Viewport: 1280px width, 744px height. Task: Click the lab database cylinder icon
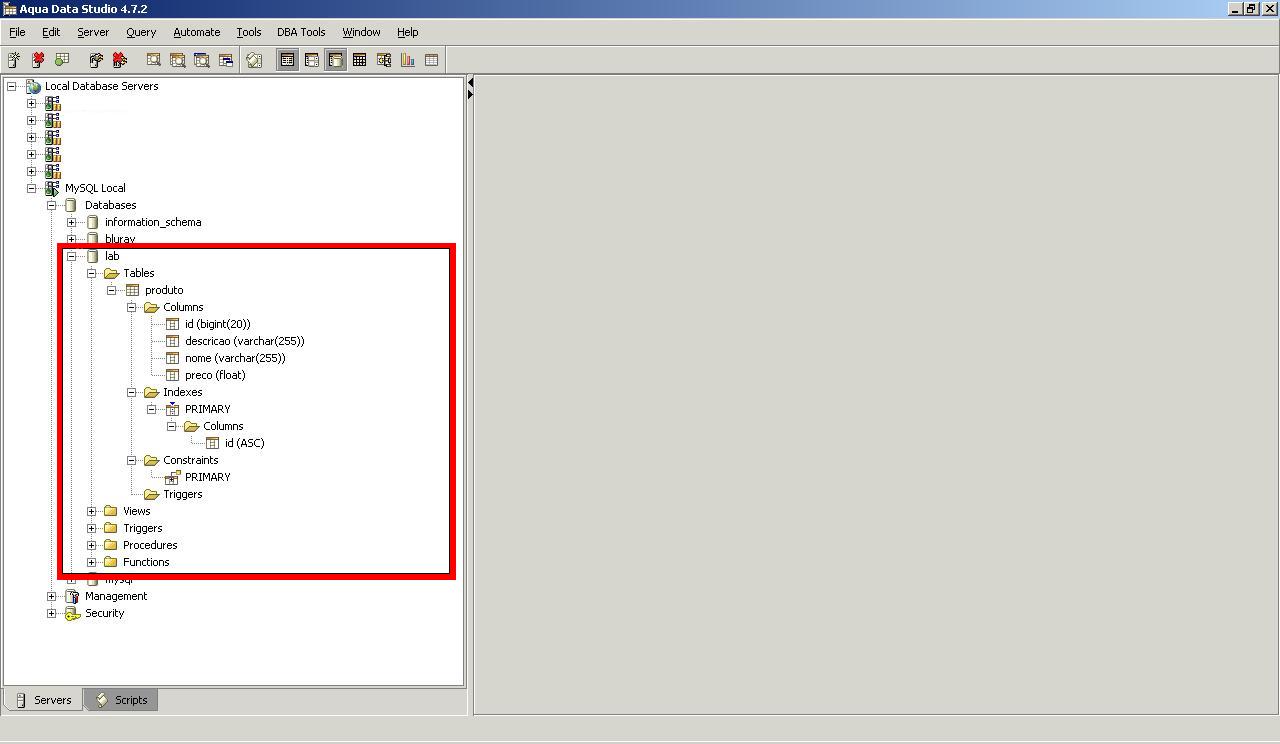pyautogui.click(x=92, y=256)
